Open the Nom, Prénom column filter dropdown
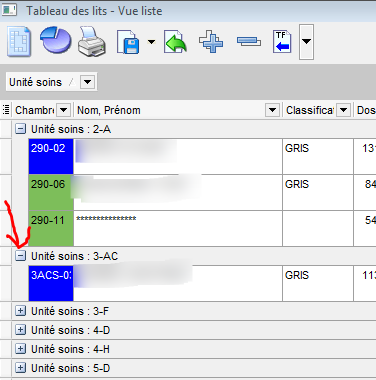 point(272,110)
